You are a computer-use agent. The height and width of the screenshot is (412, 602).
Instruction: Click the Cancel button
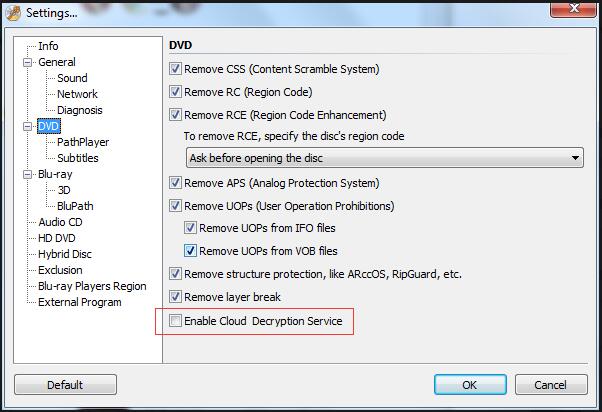(x=550, y=385)
